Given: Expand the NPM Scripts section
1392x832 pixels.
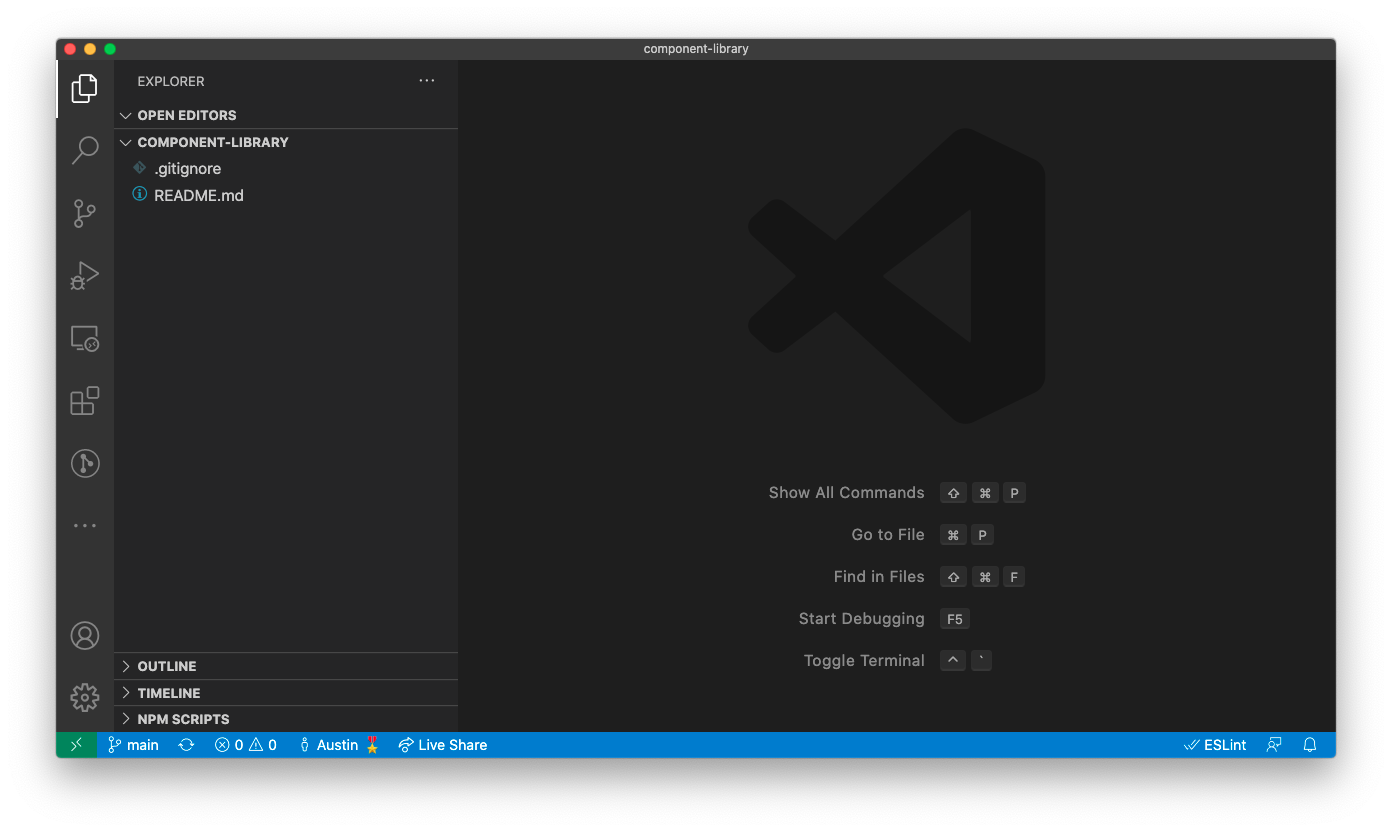Looking at the screenshot, I should tap(287, 719).
